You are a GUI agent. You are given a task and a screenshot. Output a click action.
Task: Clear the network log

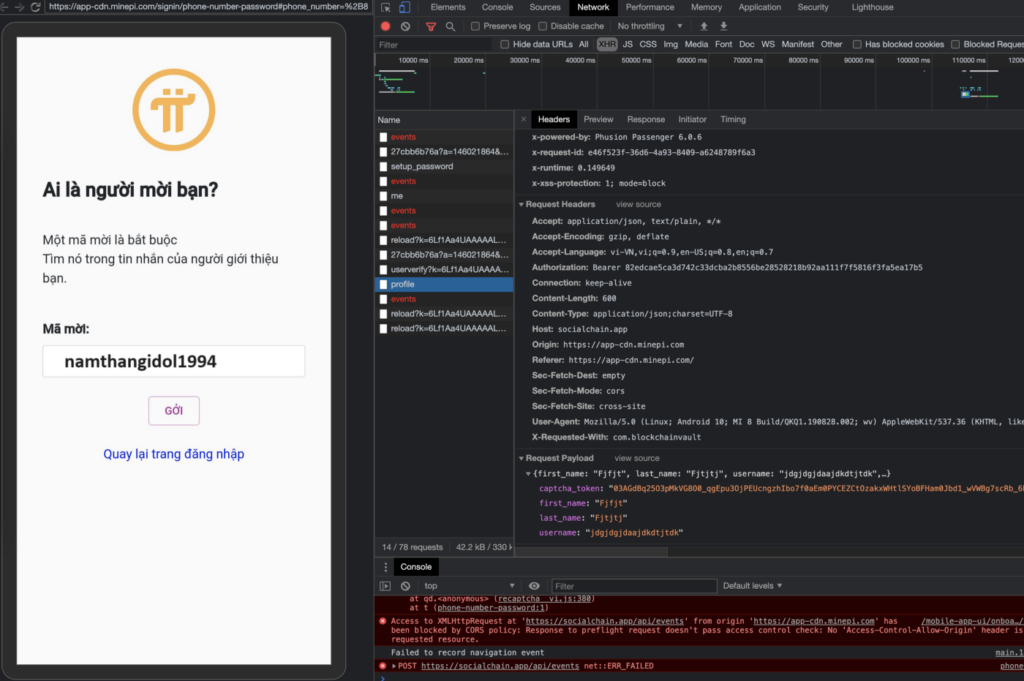click(405, 26)
